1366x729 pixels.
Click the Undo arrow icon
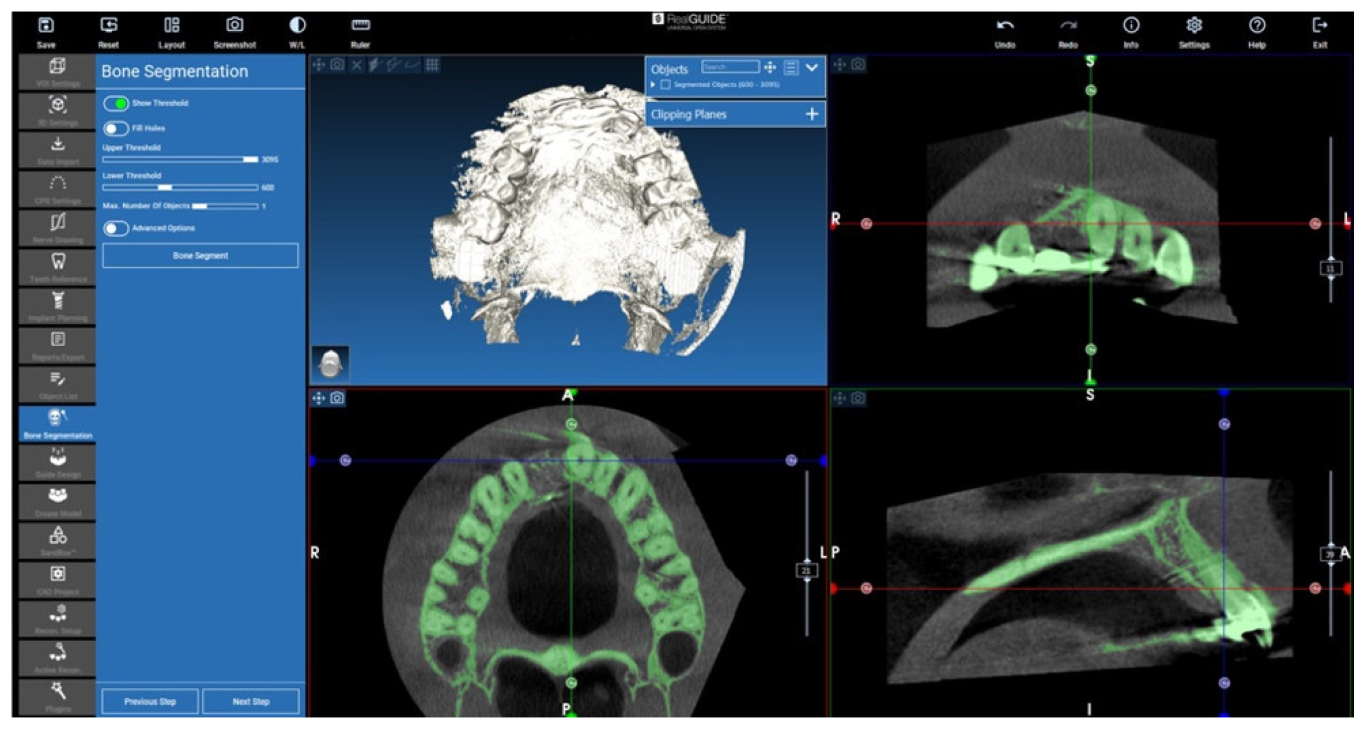[1005, 26]
